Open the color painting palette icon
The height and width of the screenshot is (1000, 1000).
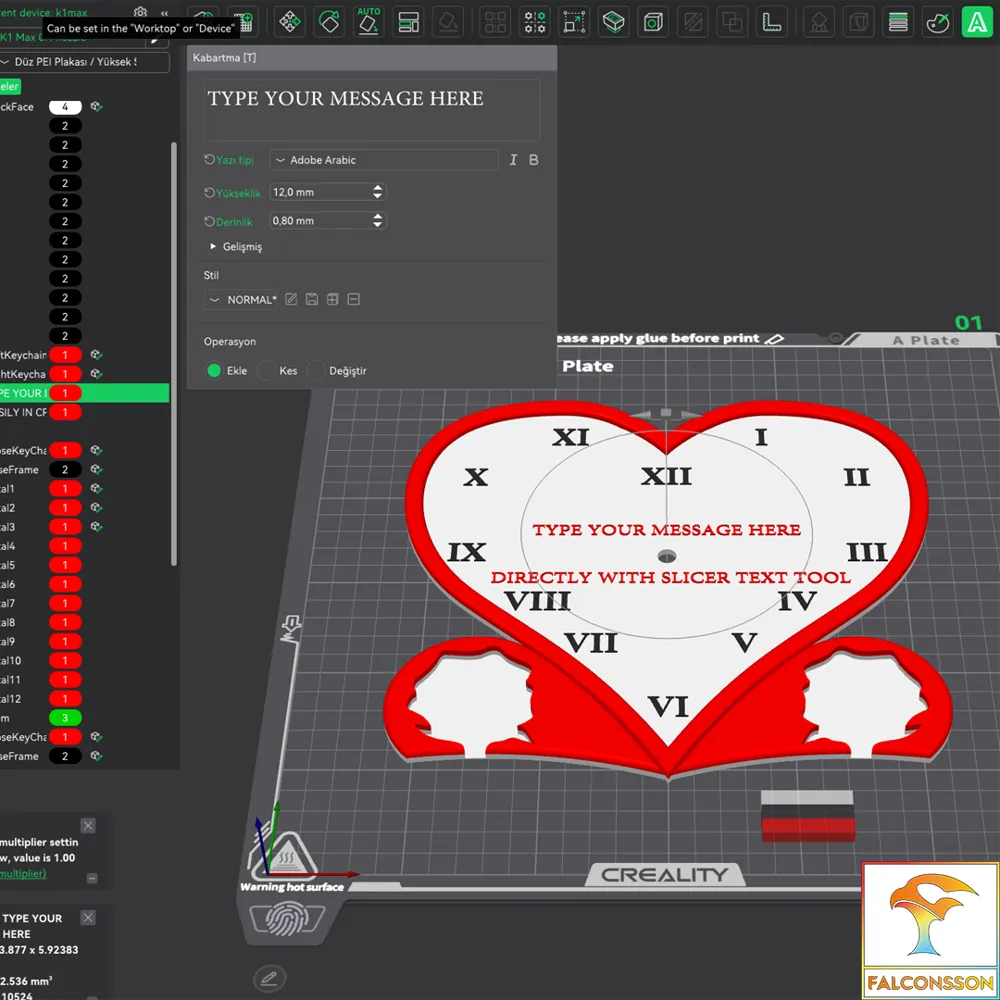(938, 22)
